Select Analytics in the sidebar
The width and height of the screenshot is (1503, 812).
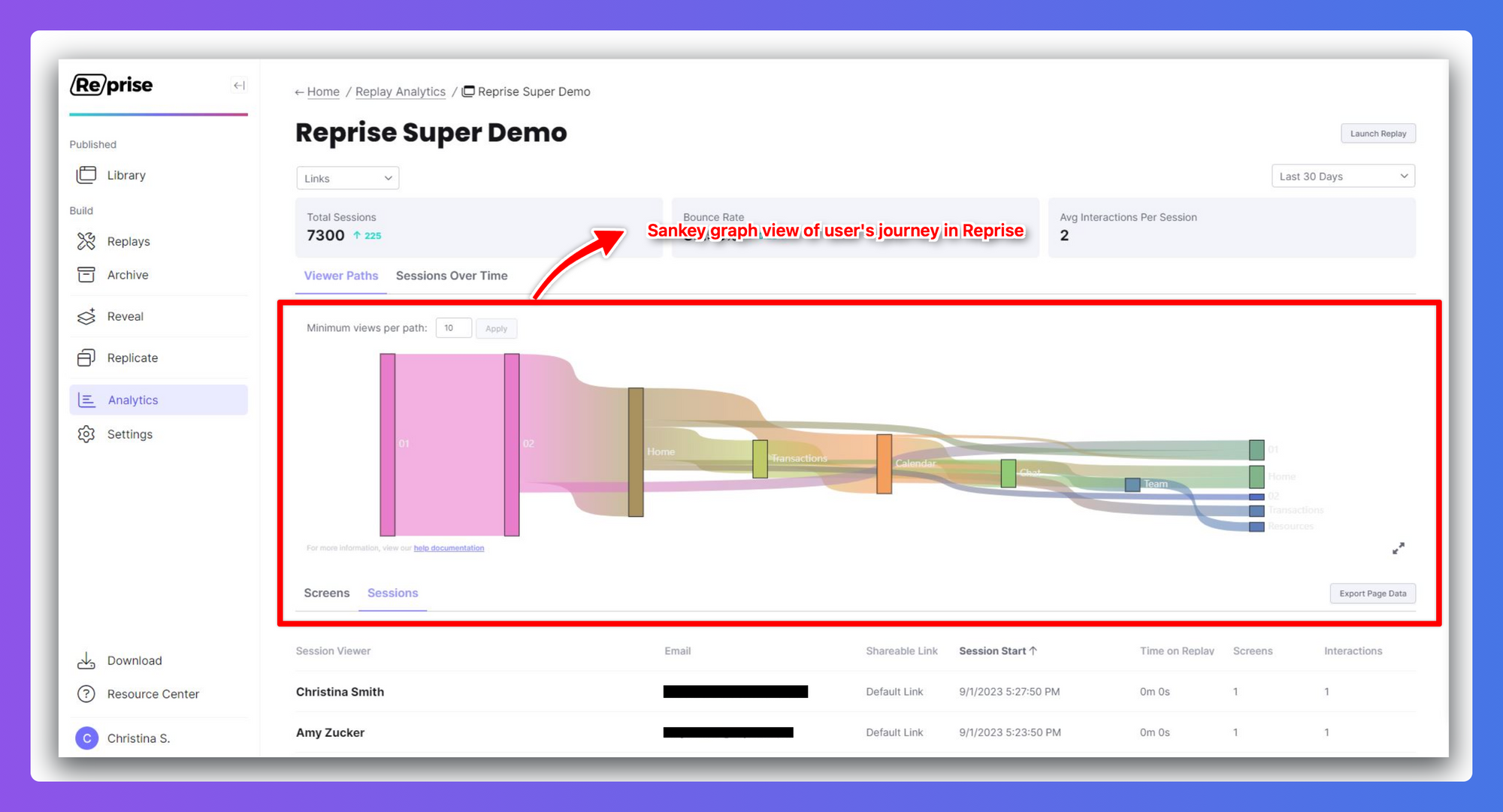coord(159,400)
